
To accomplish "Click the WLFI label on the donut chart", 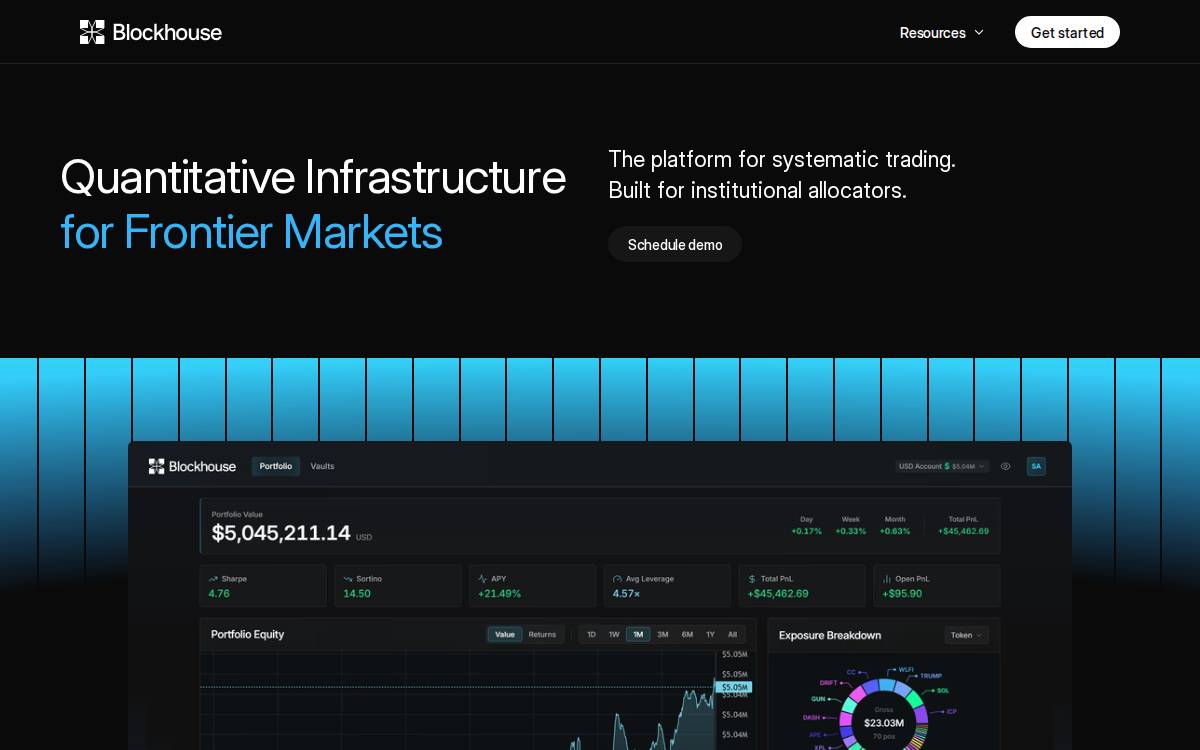I will point(906,669).
